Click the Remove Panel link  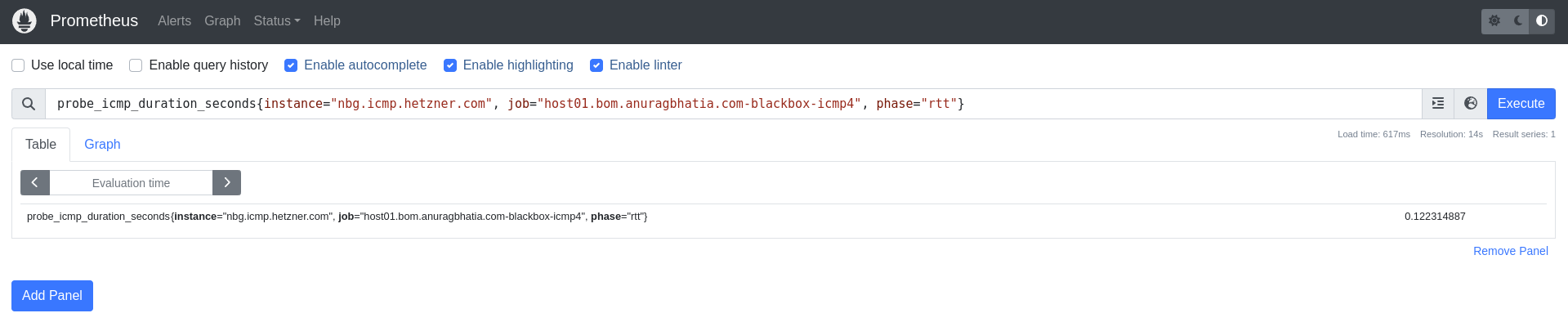click(x=1510, y=251)
